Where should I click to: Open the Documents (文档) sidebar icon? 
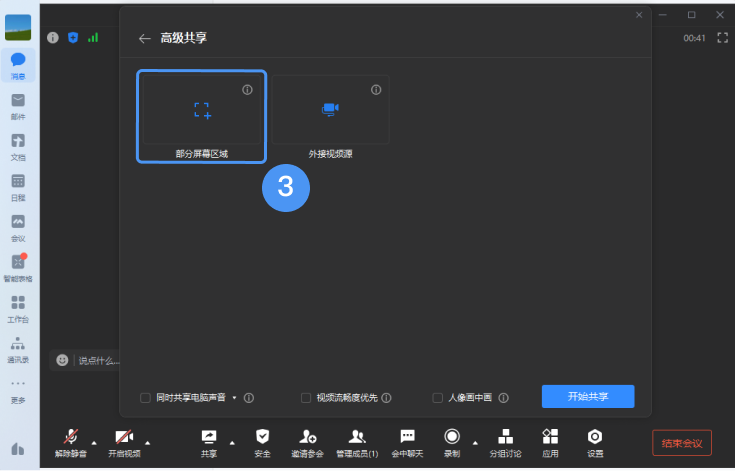click(x=18, y=147)
